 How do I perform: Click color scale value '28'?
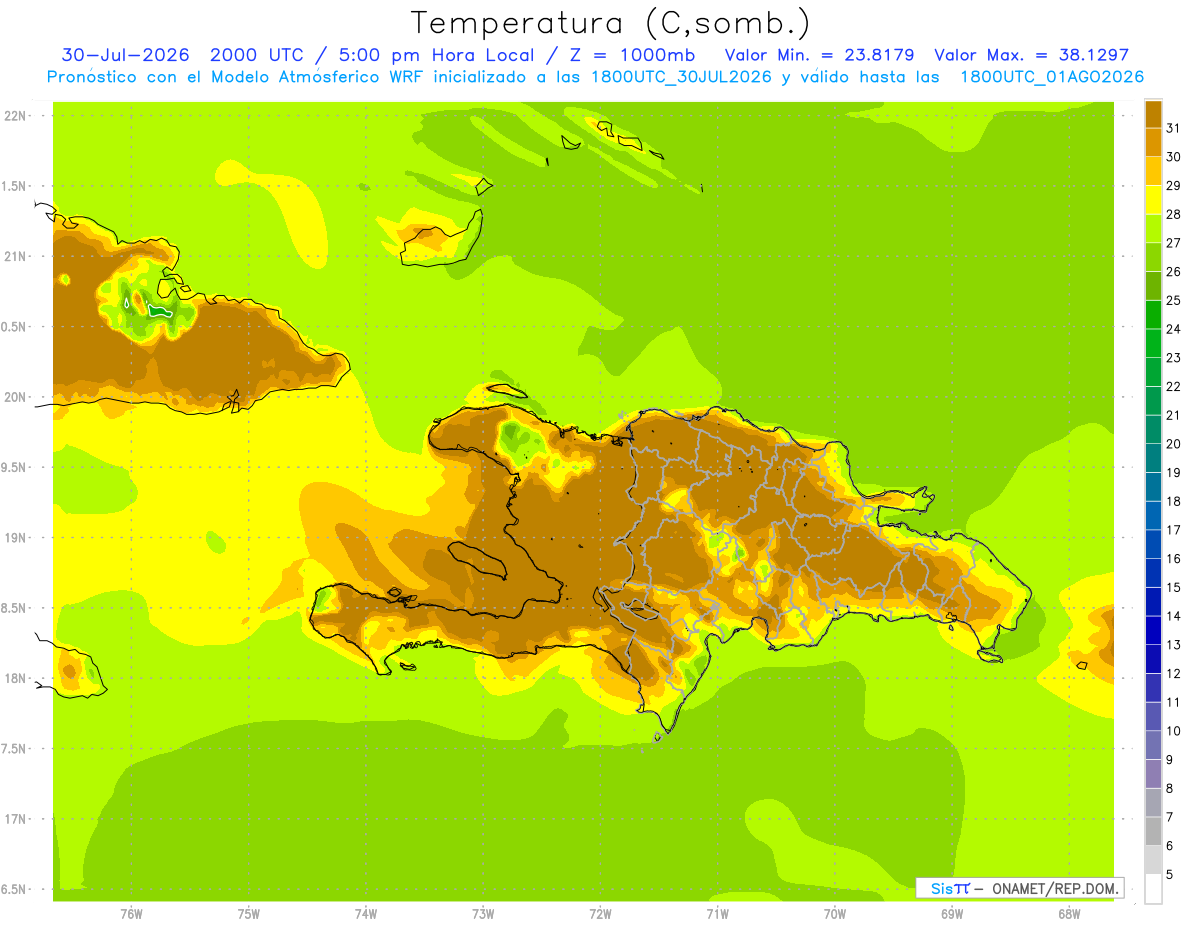tap(1174, 214)
